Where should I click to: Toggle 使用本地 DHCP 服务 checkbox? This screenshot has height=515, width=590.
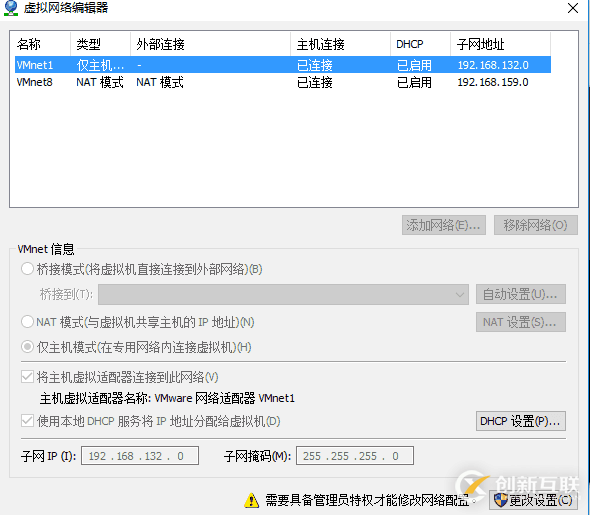(x=27, y=421)
